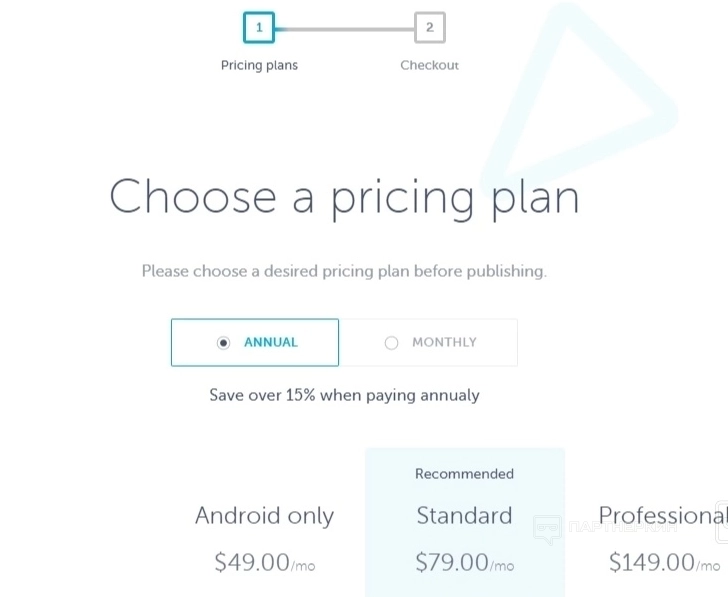Screen dimensions: 728x597
Task: Choose the Standard plan title
Action: 464,516
